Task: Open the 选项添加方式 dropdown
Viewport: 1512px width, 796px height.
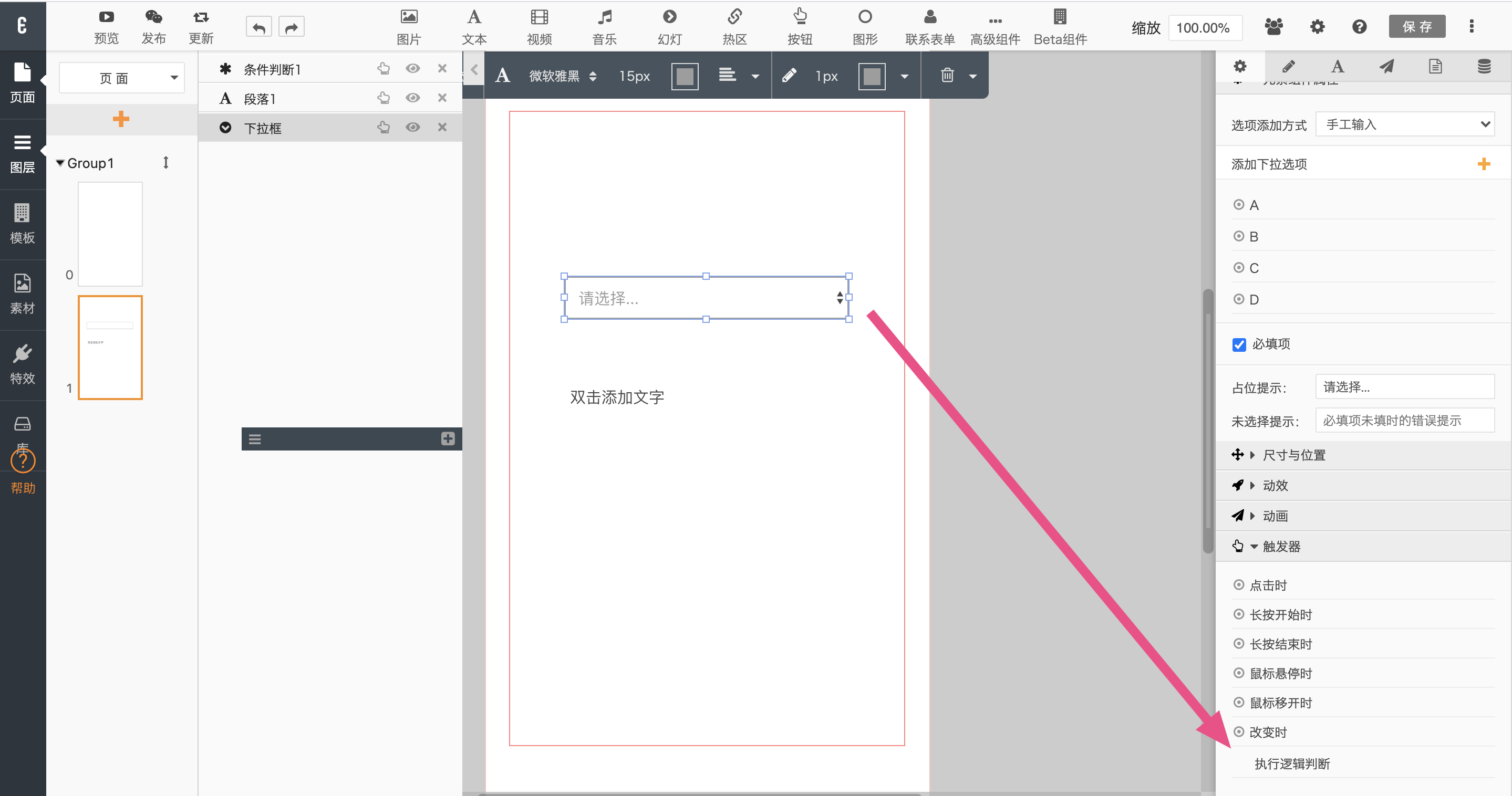Action: (1405, 124)
